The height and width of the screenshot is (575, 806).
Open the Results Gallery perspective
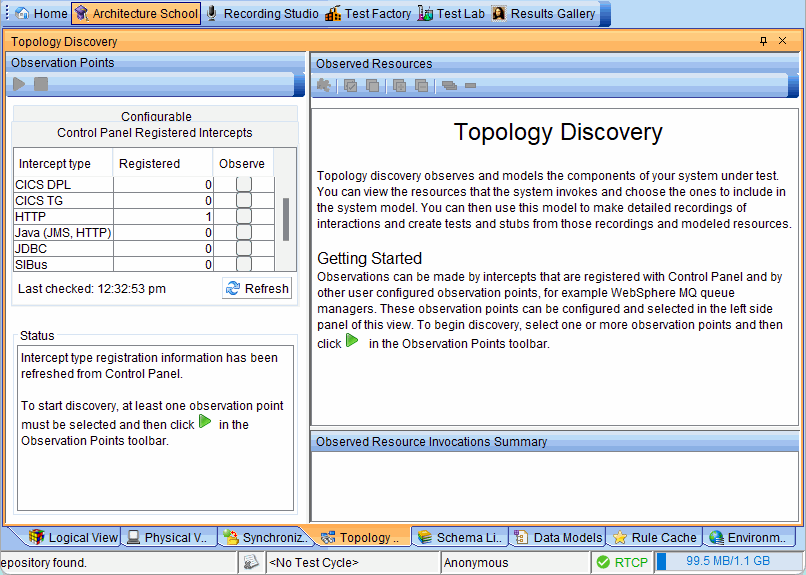pyautogui.click(x=544, y=13)
